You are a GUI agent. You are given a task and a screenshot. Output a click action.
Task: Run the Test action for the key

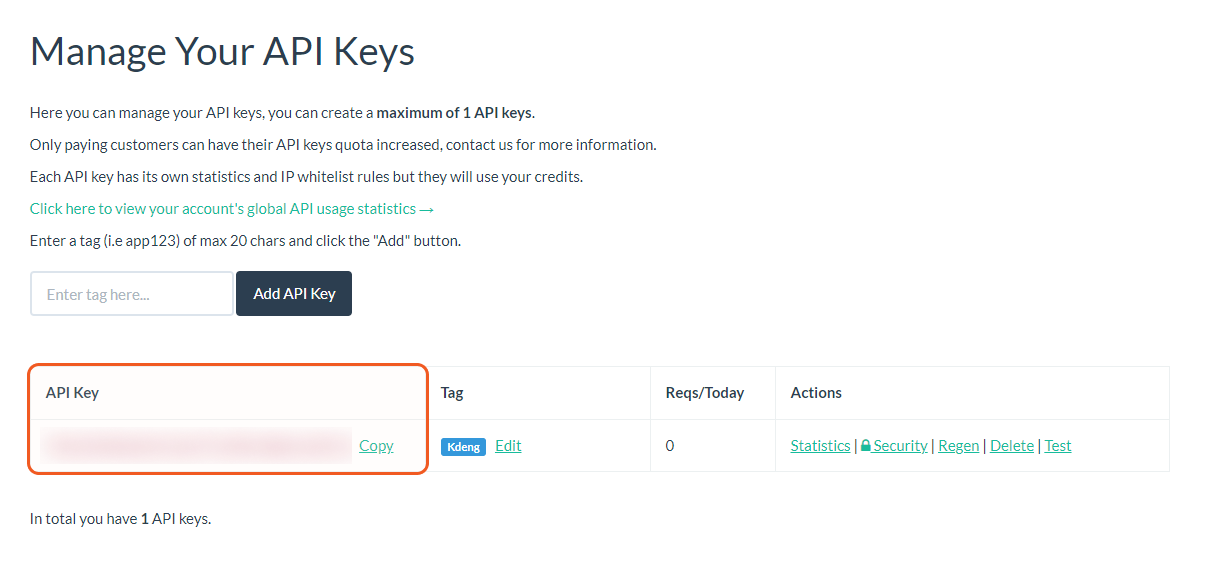tap(1058, 446)
